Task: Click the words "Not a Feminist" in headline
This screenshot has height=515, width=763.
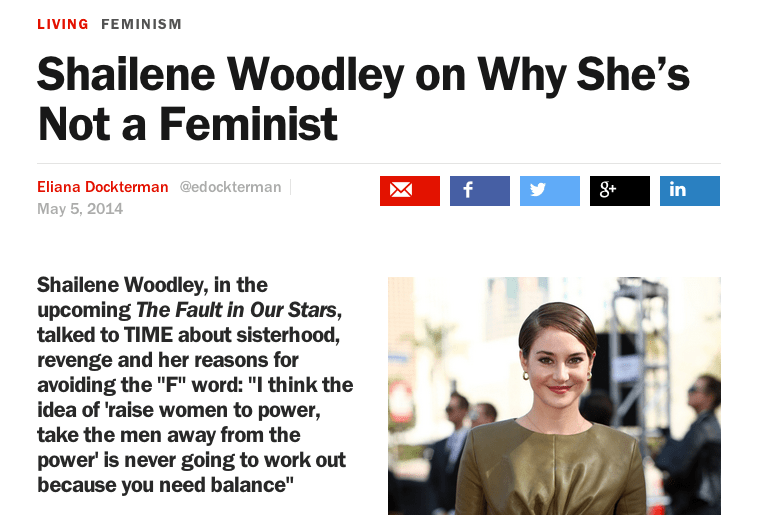Action: click(x=188, y=125)
